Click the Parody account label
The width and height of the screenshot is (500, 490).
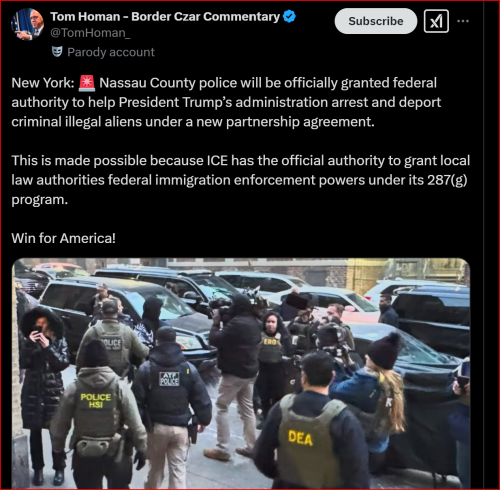[x=111, y=52]
